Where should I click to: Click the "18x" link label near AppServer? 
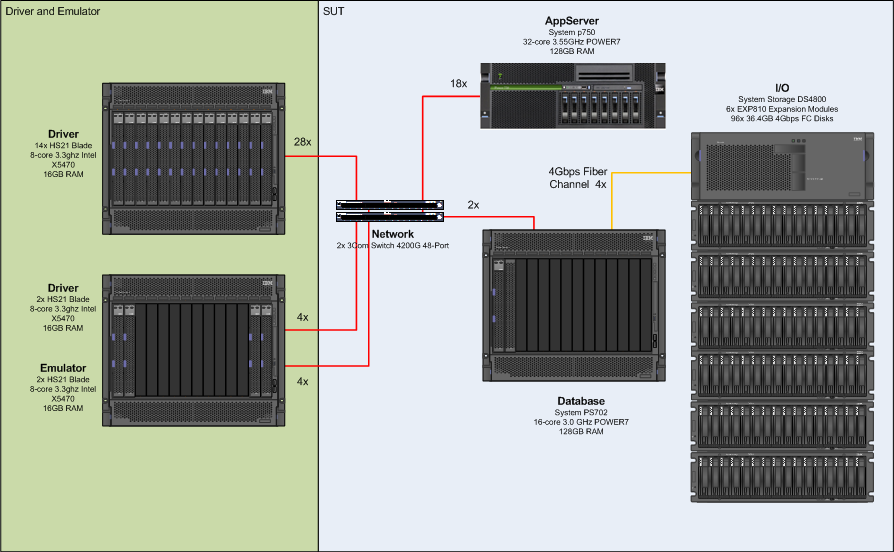click(458, 84)
